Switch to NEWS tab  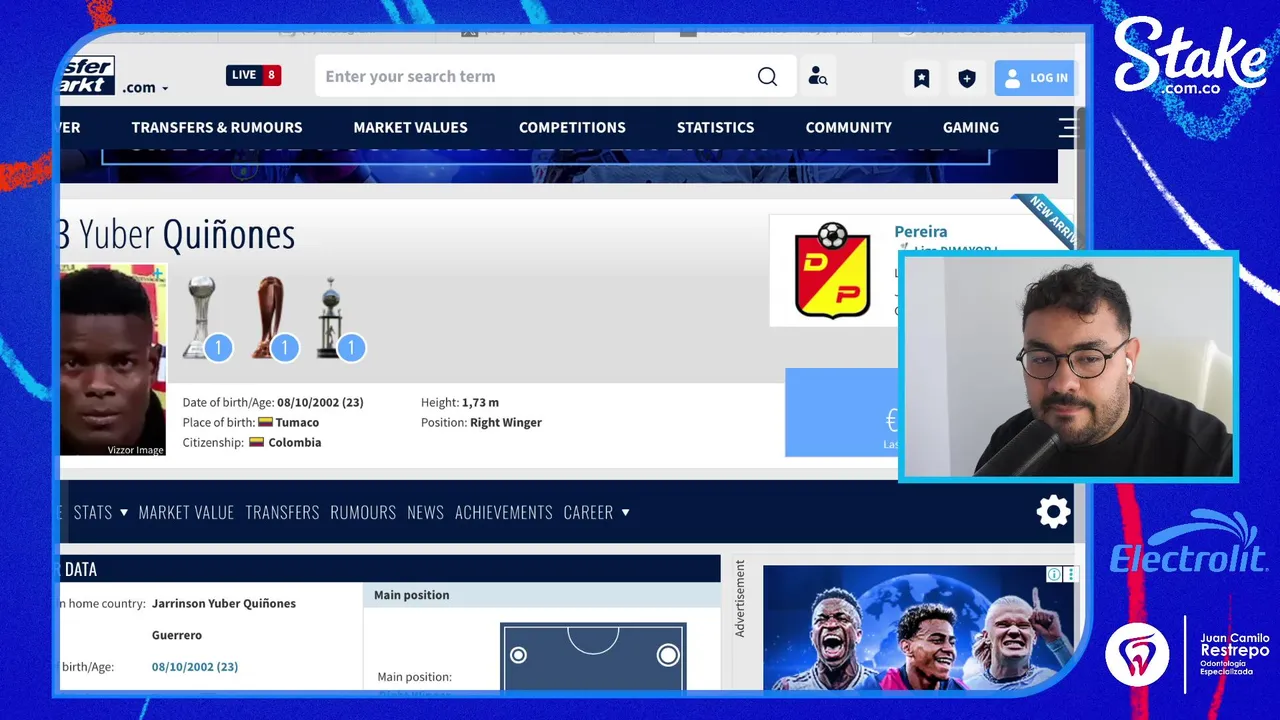click(x=425, y=512)
